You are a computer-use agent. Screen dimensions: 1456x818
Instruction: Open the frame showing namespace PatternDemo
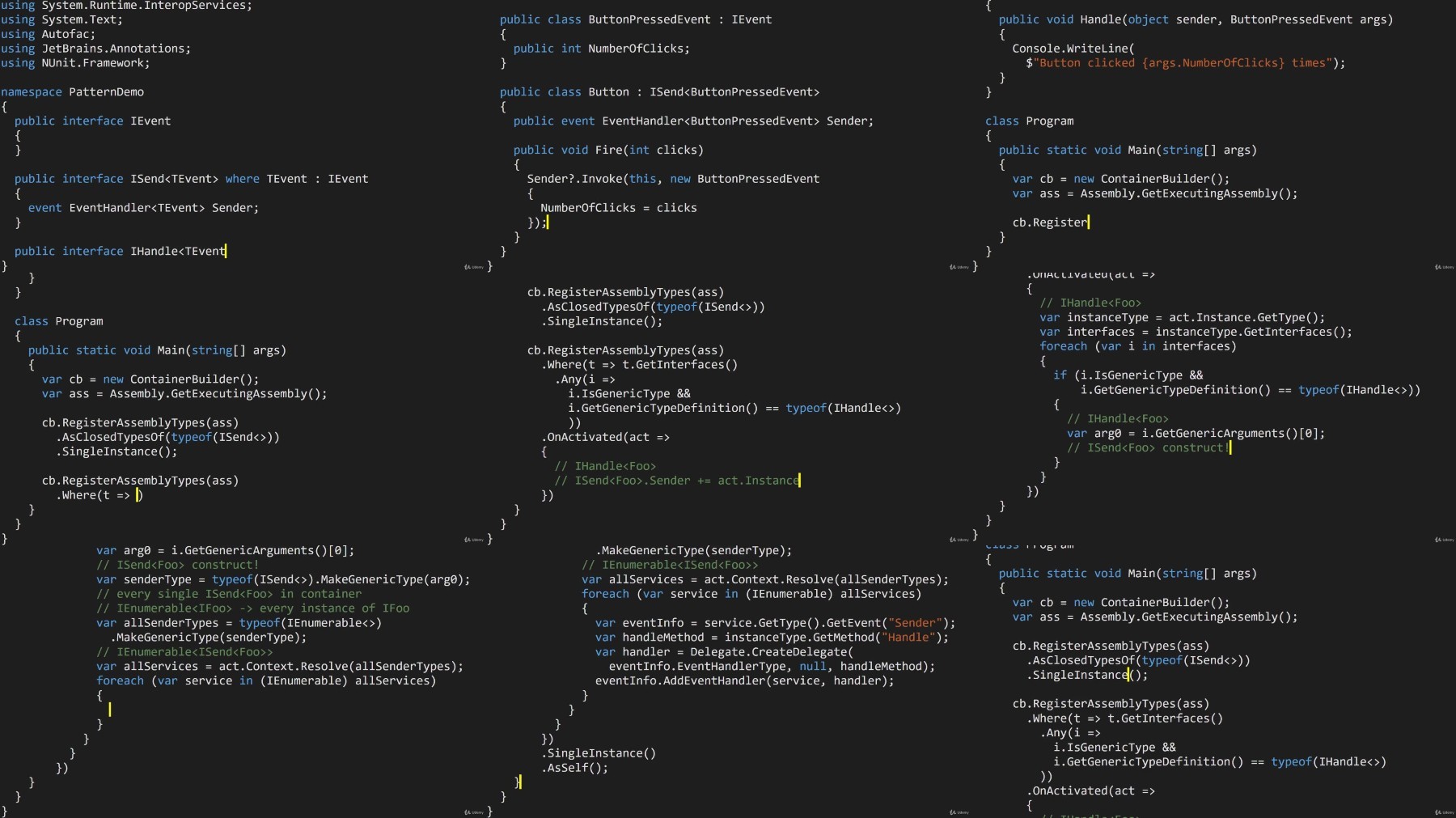[x=243, y=136]
